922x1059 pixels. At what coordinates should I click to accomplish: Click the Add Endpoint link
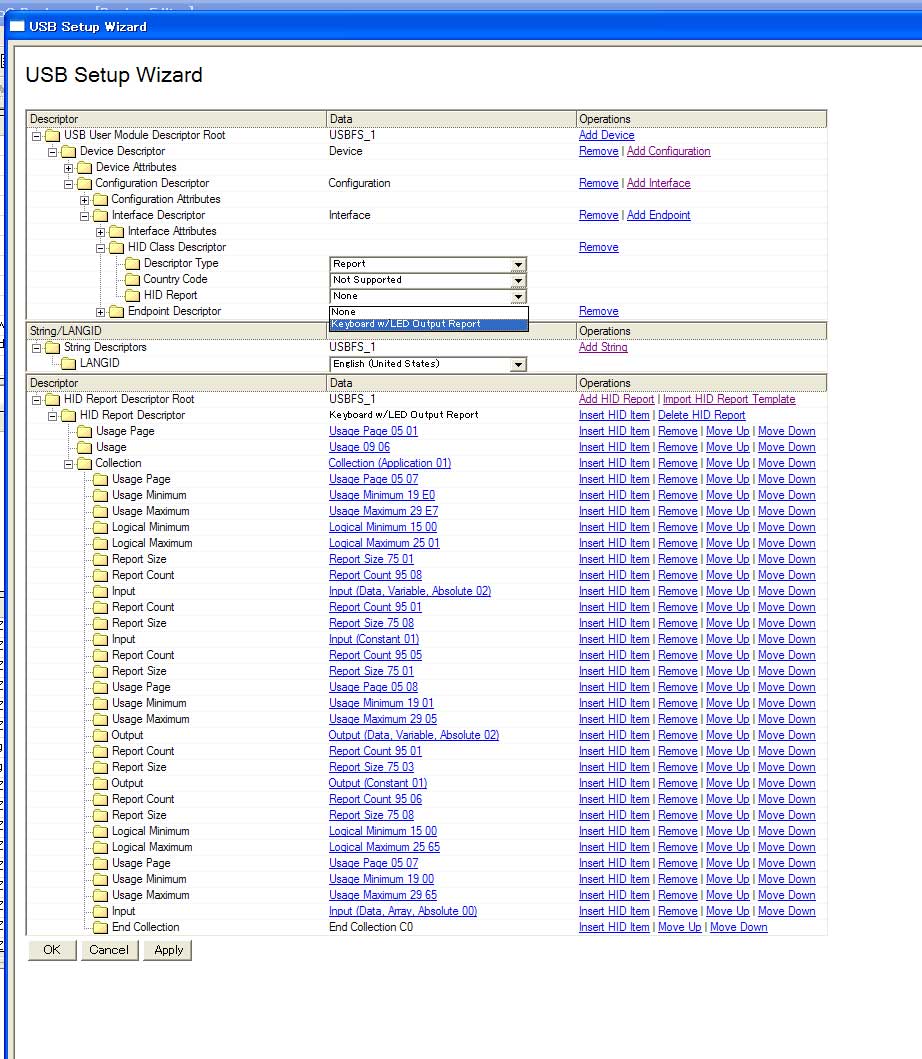click(x=659, y=215)
